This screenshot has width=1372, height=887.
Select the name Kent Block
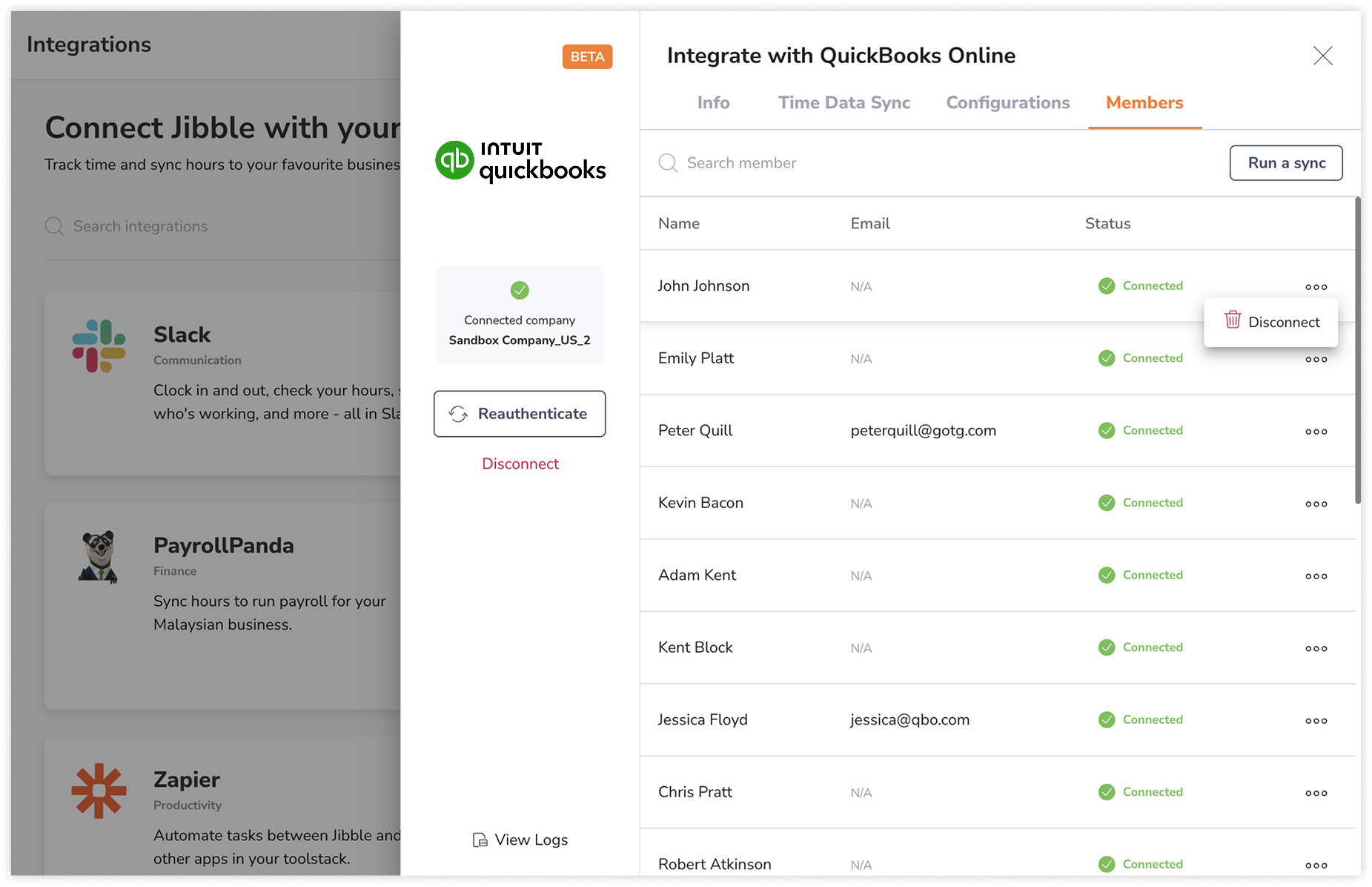tap(695, 647)
